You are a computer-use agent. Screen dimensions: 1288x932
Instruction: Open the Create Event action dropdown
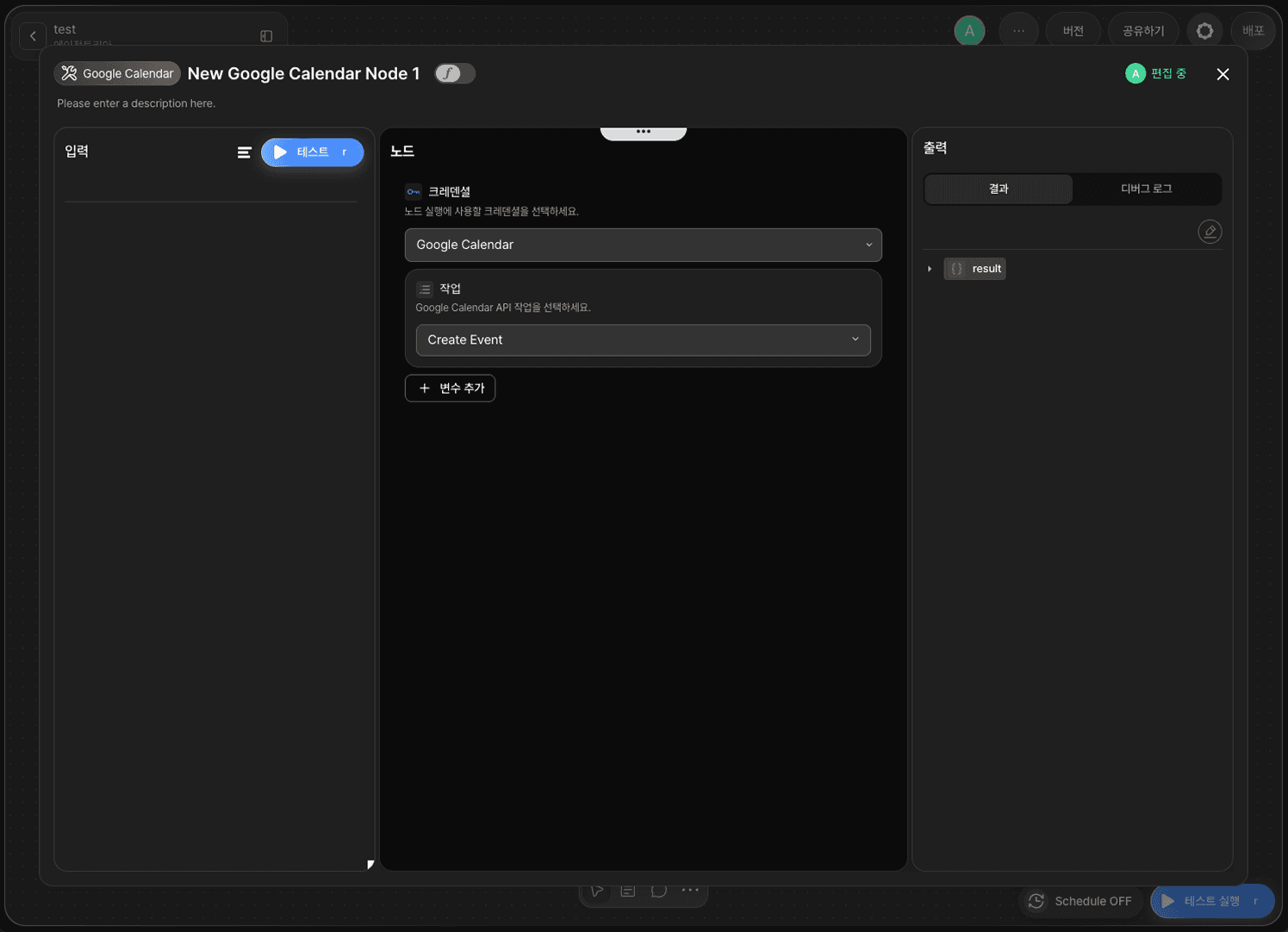click(644, 340)
